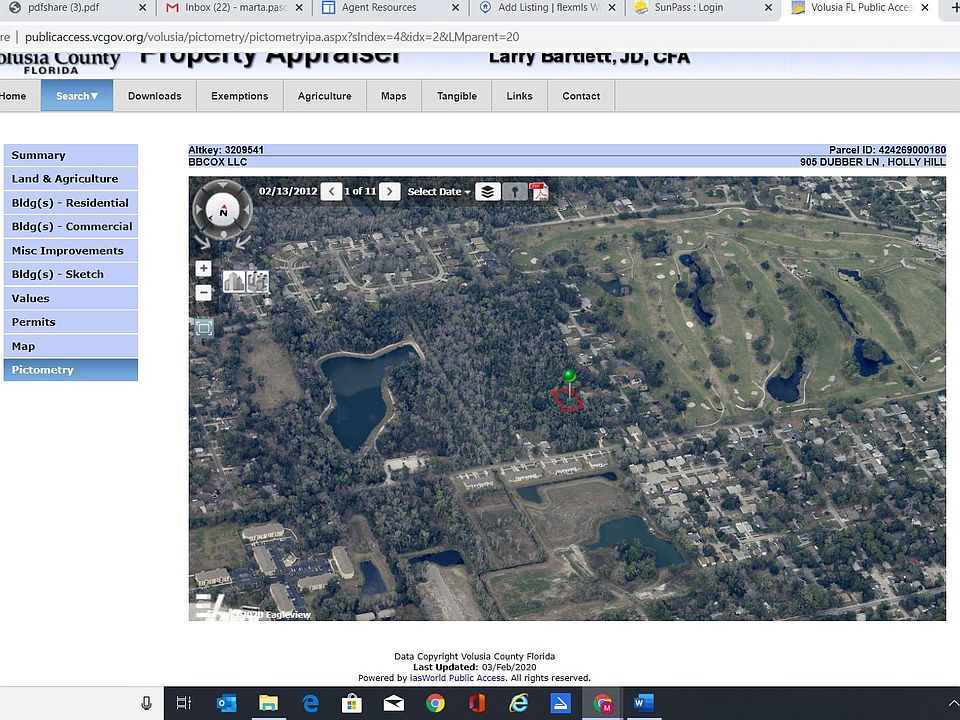Export the map view as PDF
960x720 pixels.
click(x=539, y=192)
